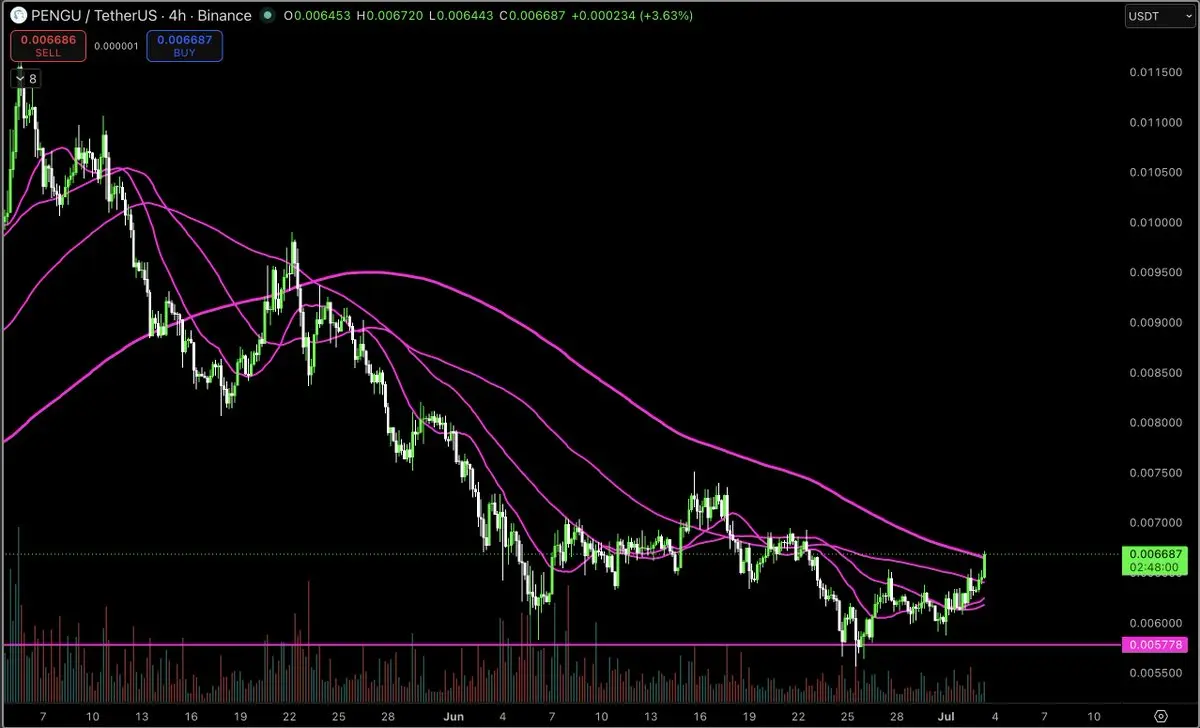Screen dimensions: 1200x728
Task: Click the 0.009000 price axis label
Action: [1155, 322]
